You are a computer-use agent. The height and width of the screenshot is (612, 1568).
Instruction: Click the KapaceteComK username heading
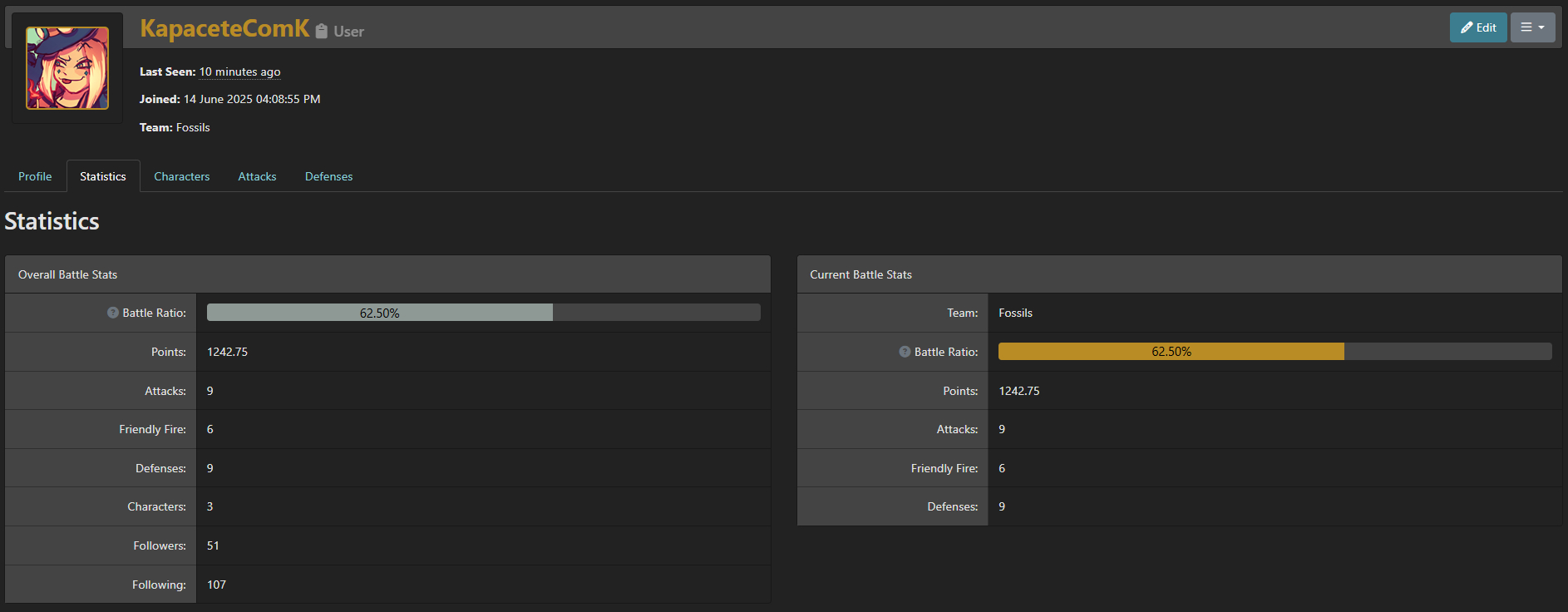coord(224,28)
